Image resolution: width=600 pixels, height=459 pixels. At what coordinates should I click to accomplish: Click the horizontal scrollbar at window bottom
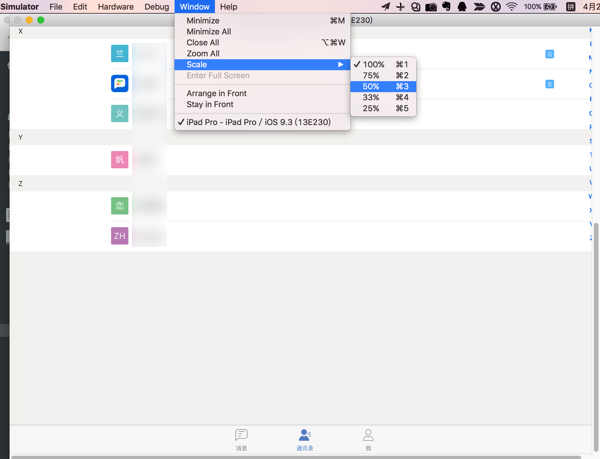pyautogui.click(x=296, y=457)
